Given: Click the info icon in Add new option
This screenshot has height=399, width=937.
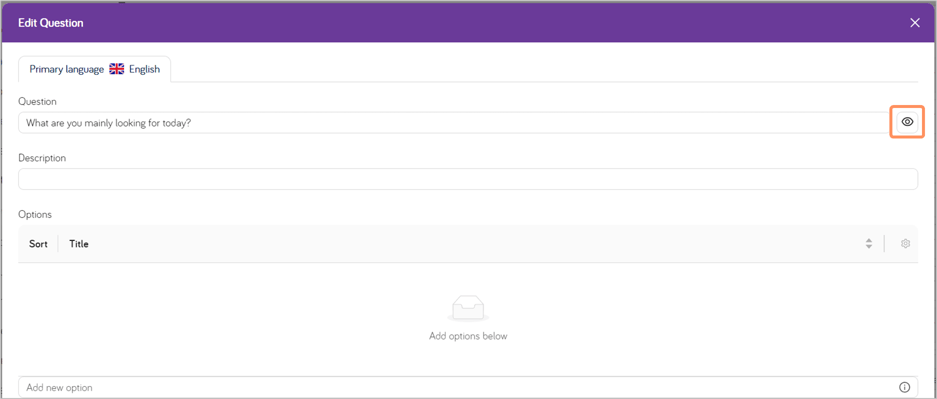Looking at the screenshot, I should [904, 386].
